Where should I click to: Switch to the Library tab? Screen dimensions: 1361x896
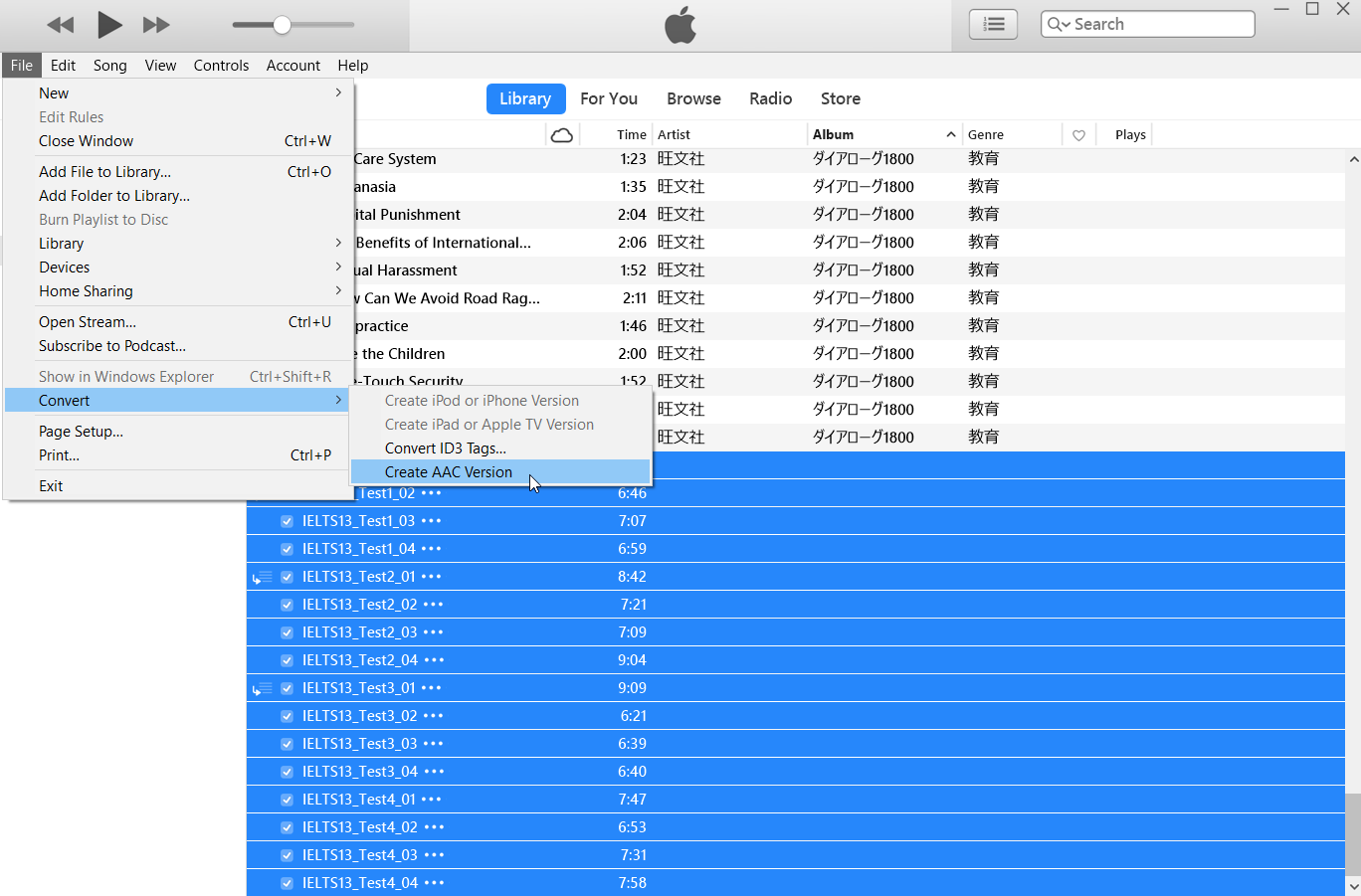pos(525,99)
